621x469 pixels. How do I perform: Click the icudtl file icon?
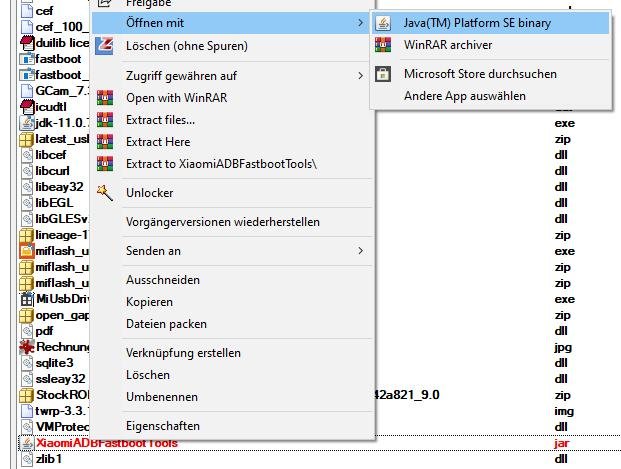[27, 107]
